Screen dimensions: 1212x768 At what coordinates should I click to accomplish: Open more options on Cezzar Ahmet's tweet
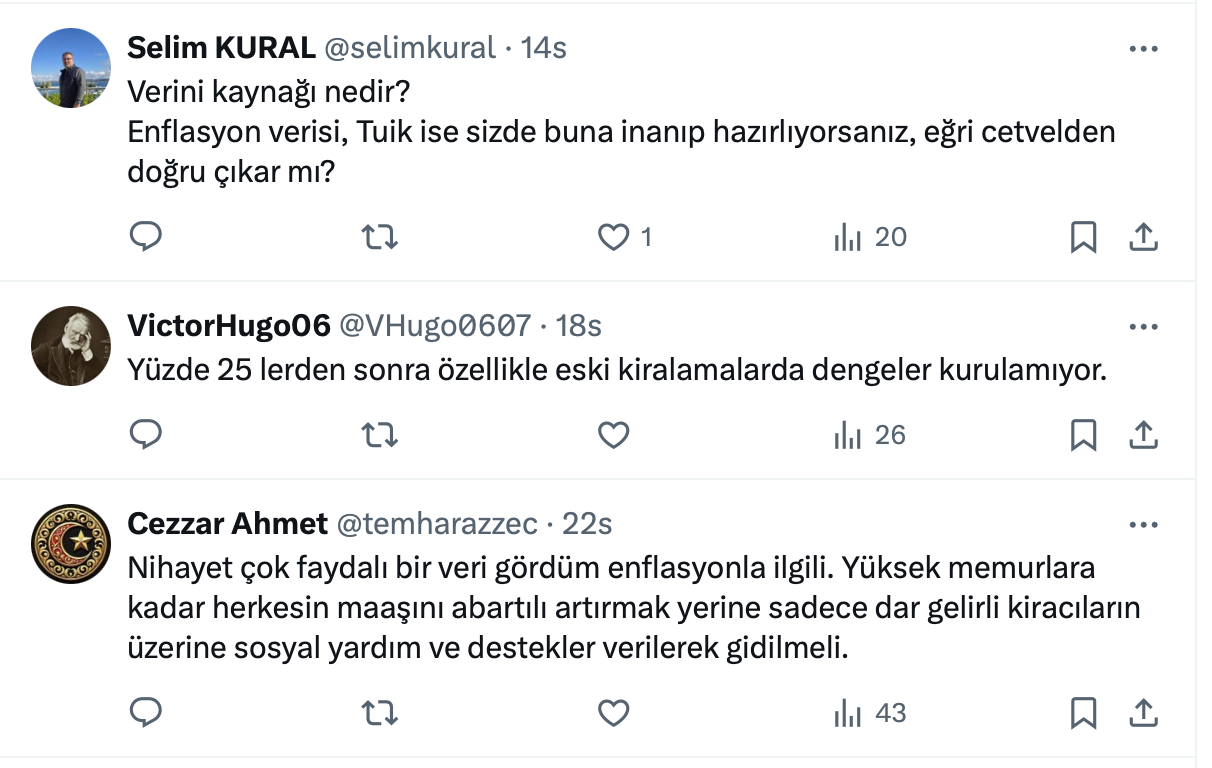[1143, 524]
